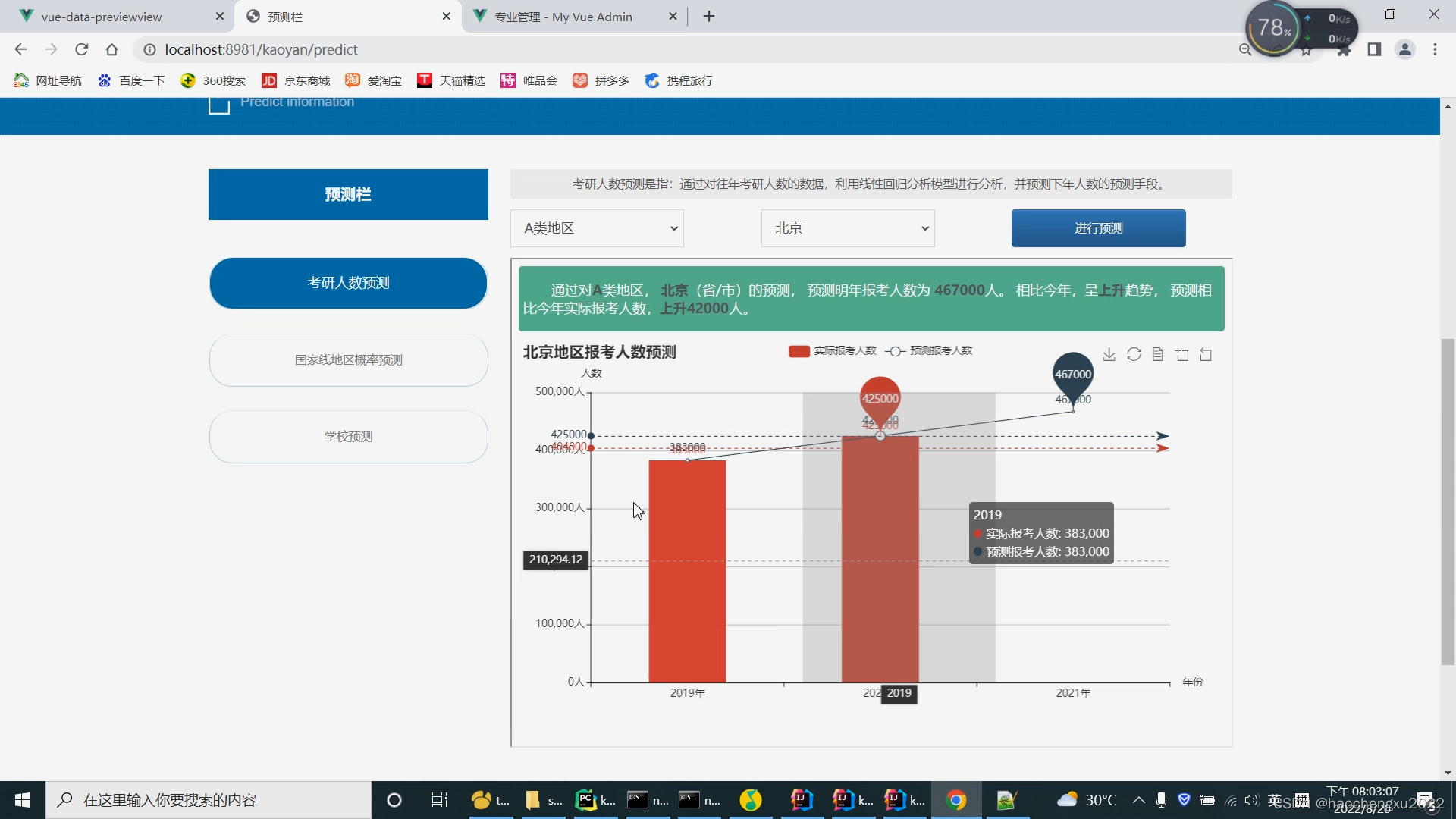The image size is (1456, 819).
Task: Click the chart restore refresh icon
Action: click(1134, 354)
